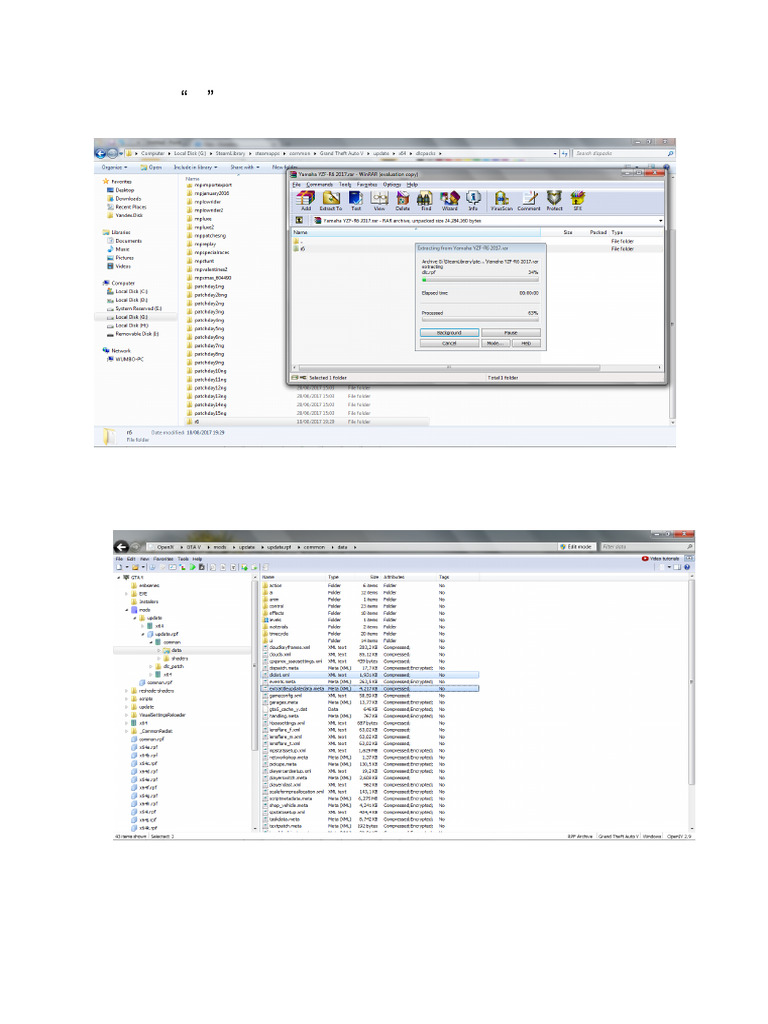
Task: Click the Add icon in WinRAR toolbar
Action: tap(306, 200)
